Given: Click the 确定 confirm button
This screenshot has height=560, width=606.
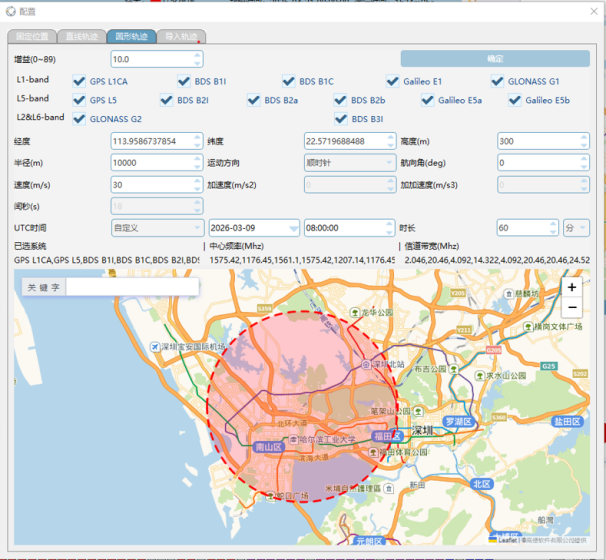Looking at the screenshot, I should (x=495, y=59).
